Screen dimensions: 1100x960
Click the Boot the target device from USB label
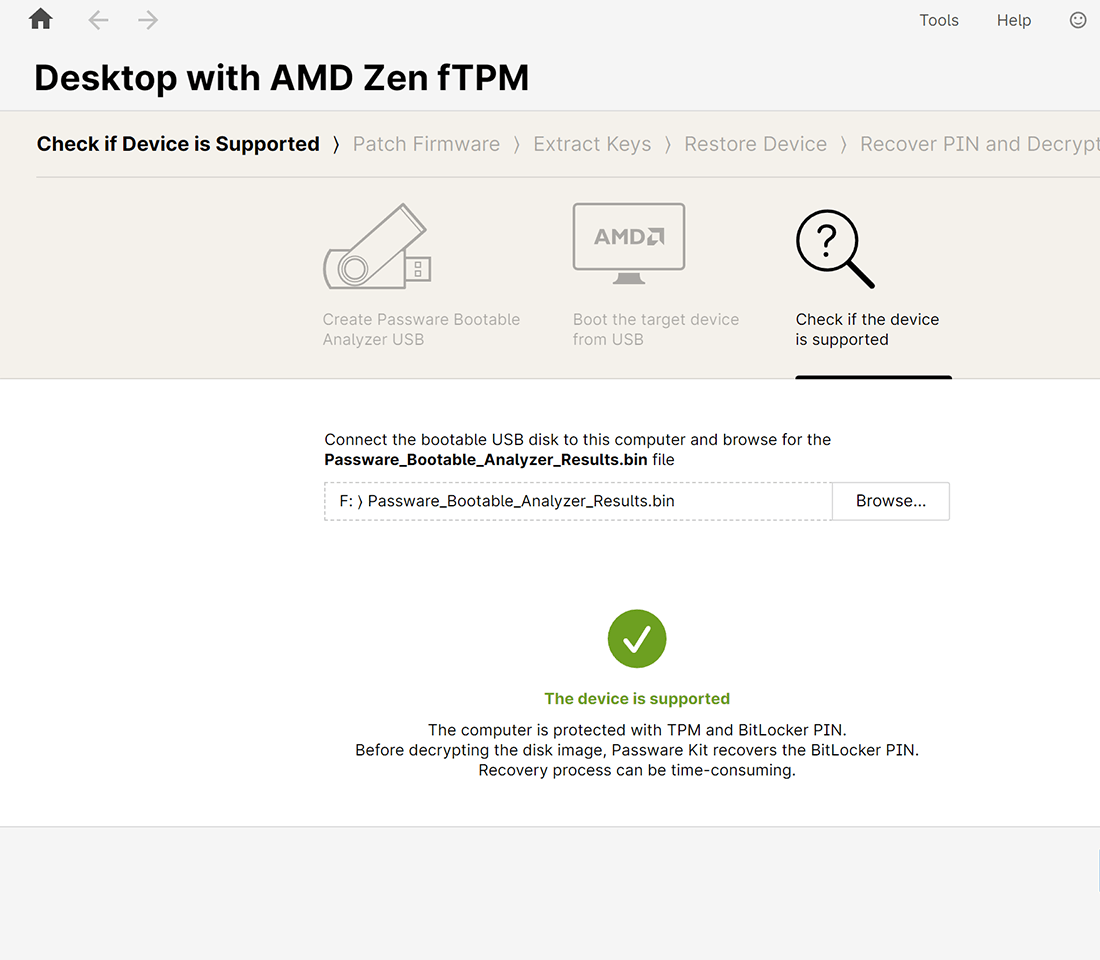coord(655,329)
